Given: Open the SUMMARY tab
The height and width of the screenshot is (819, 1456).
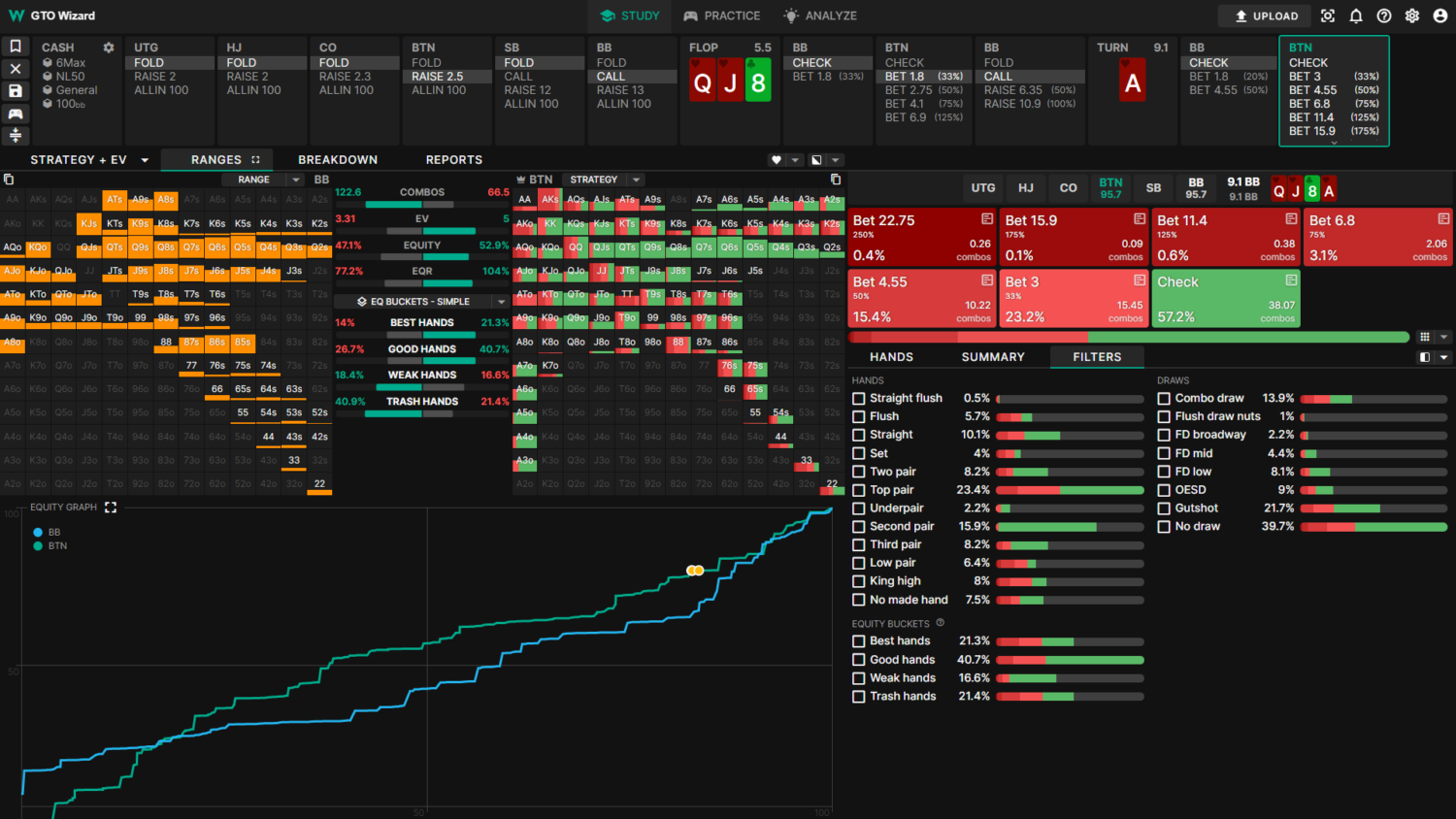Looking at the screenshot, I should coord(992,357).
